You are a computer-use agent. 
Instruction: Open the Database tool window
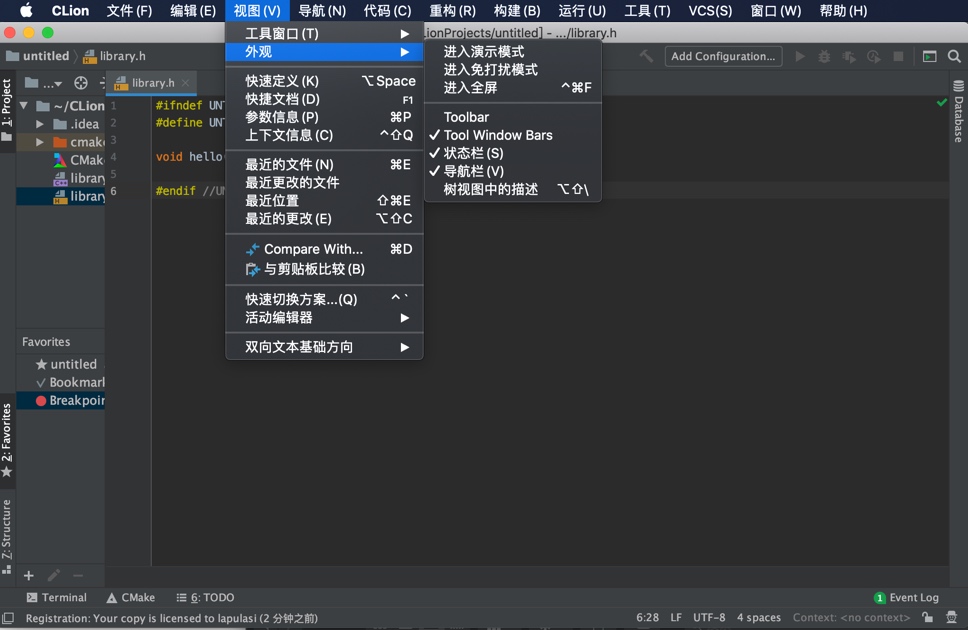[958, 119]
